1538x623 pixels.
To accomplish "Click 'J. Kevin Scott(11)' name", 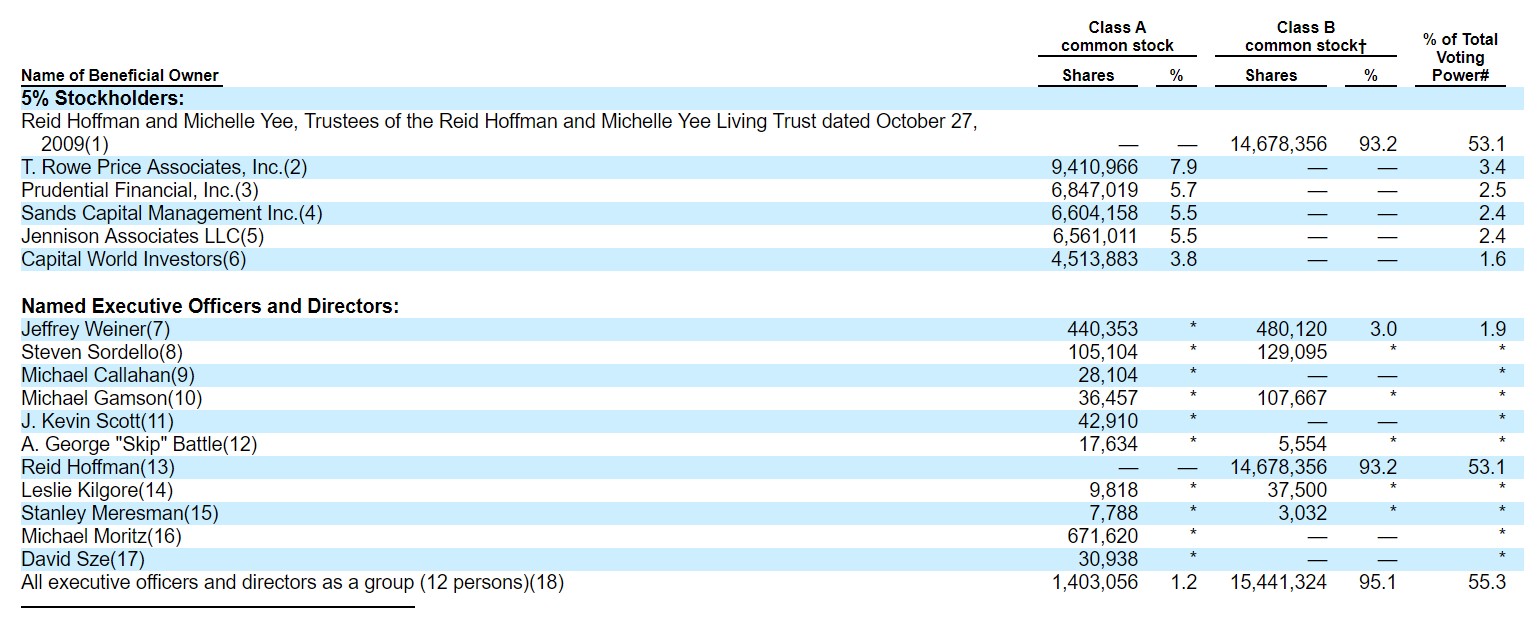I will click(x=97, y=421).
